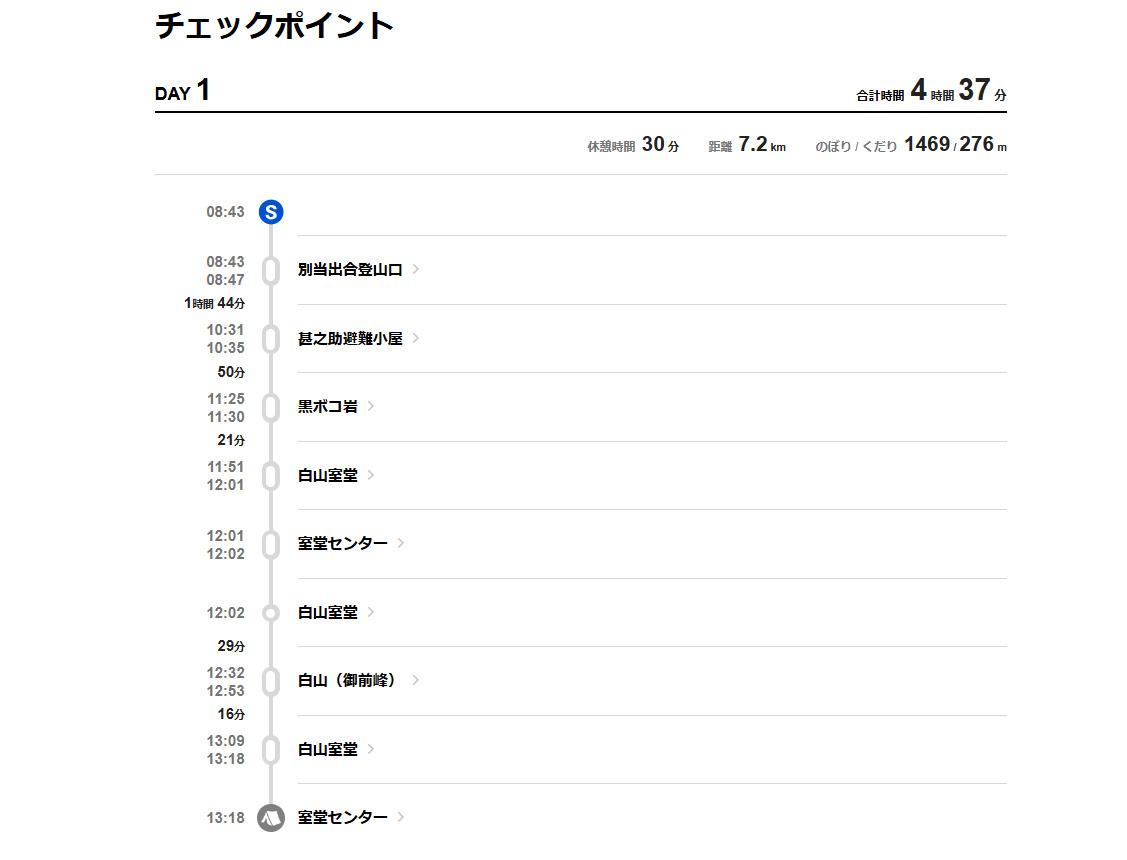This screenshot has height=860, width=1127.
Task: Click the timeline marker for 室堂センター at 12:01
Action: [271, 545]
